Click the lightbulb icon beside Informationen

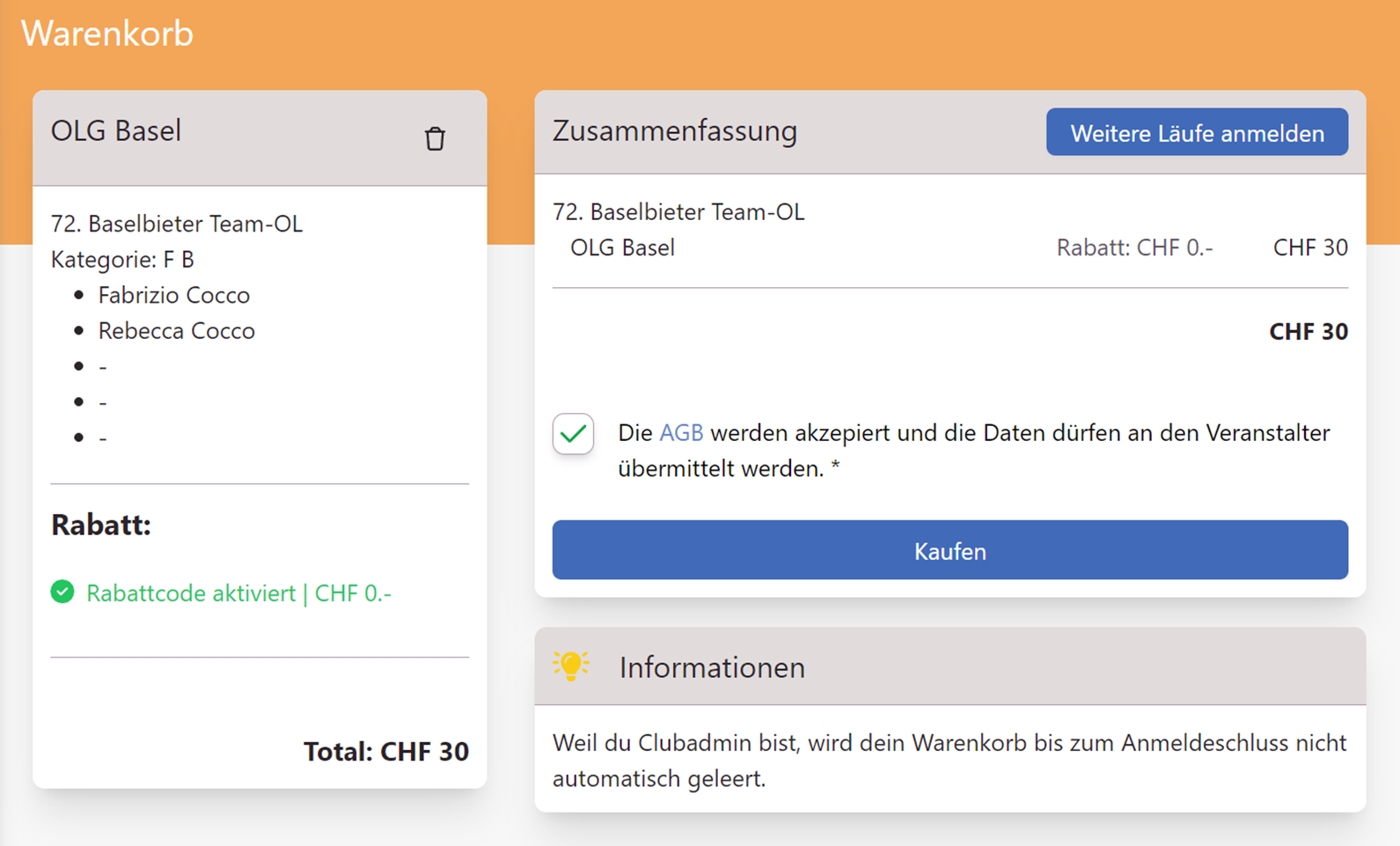pos(571,666)
